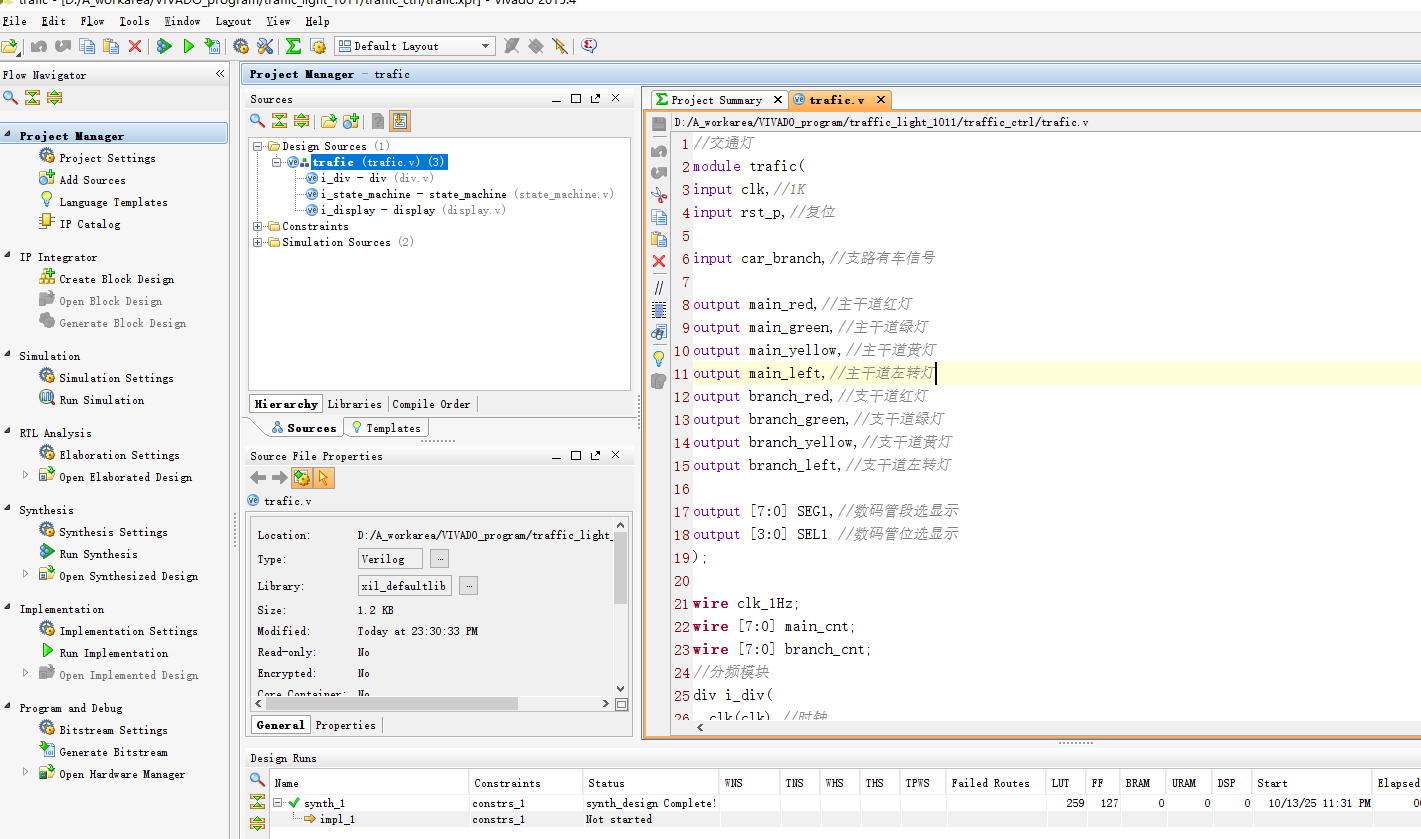Viewport: 1421px width, 839px height.
Task: Collapse the Design Sources tree node
Action: tap(258, 146)
